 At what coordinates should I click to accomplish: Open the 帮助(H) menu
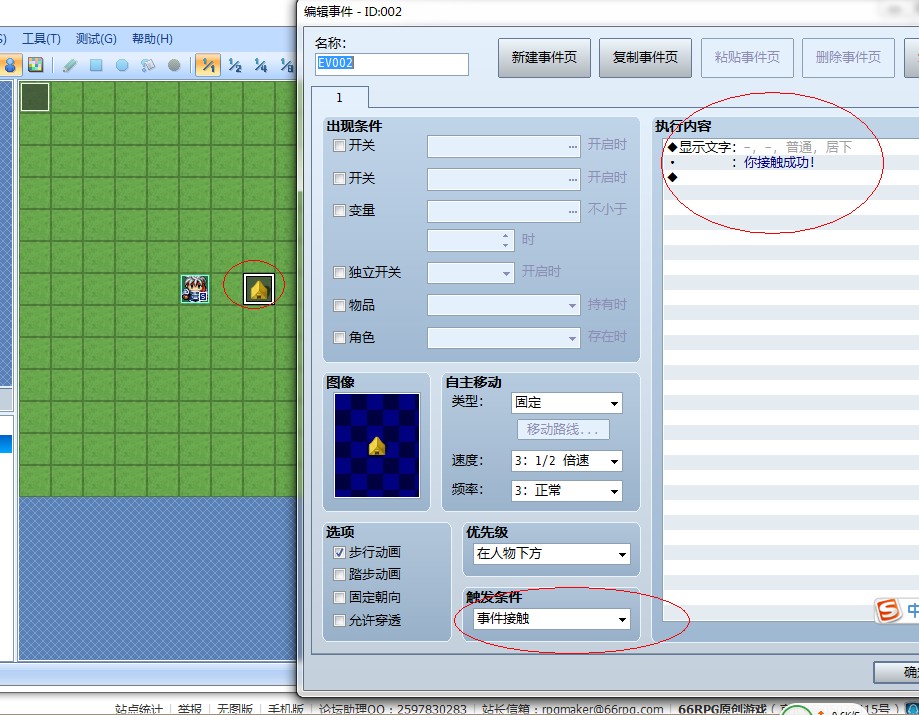click(x=152, y=39)
